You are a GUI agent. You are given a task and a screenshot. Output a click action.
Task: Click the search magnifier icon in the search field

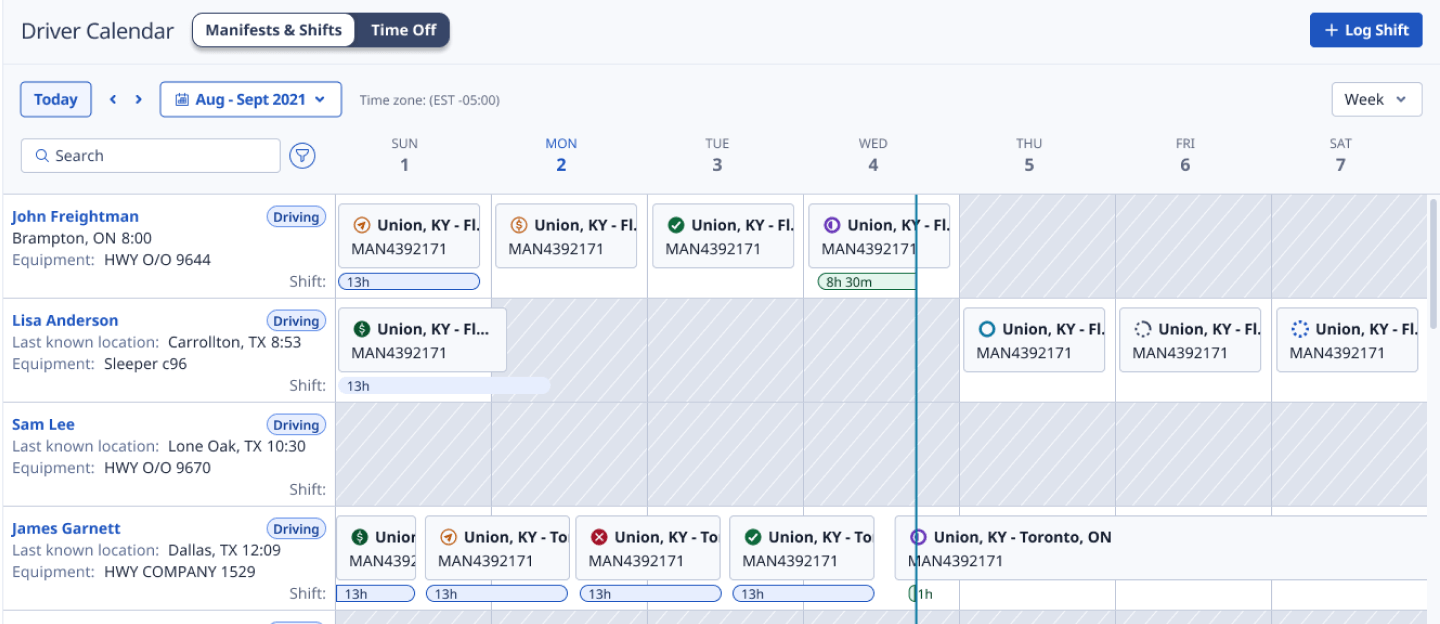tap(42, 155)
